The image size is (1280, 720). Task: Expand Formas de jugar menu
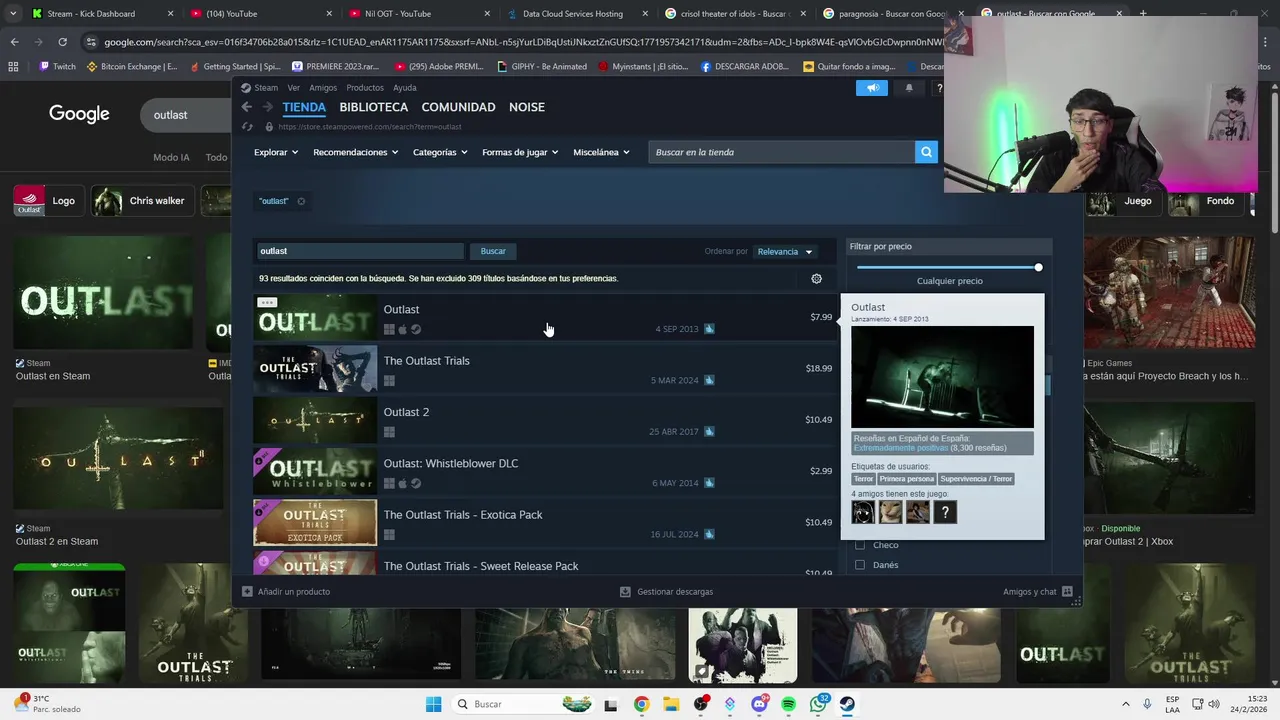pyautogui.click(x=521, y=152)
